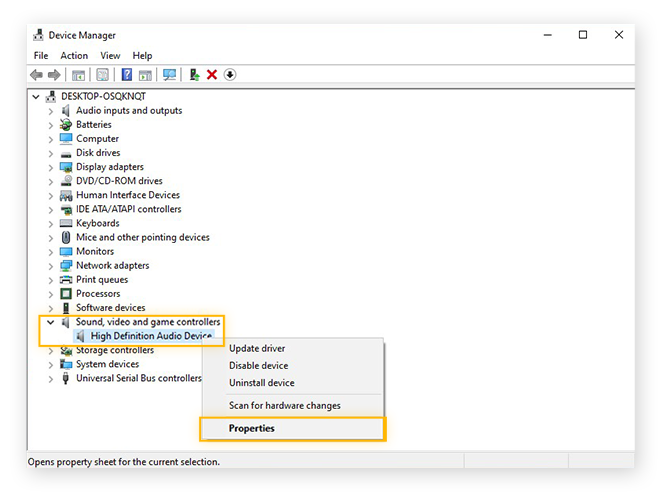Click the Help toolbar icon
This screenshot has width=660, height=495.
point(127,75)
